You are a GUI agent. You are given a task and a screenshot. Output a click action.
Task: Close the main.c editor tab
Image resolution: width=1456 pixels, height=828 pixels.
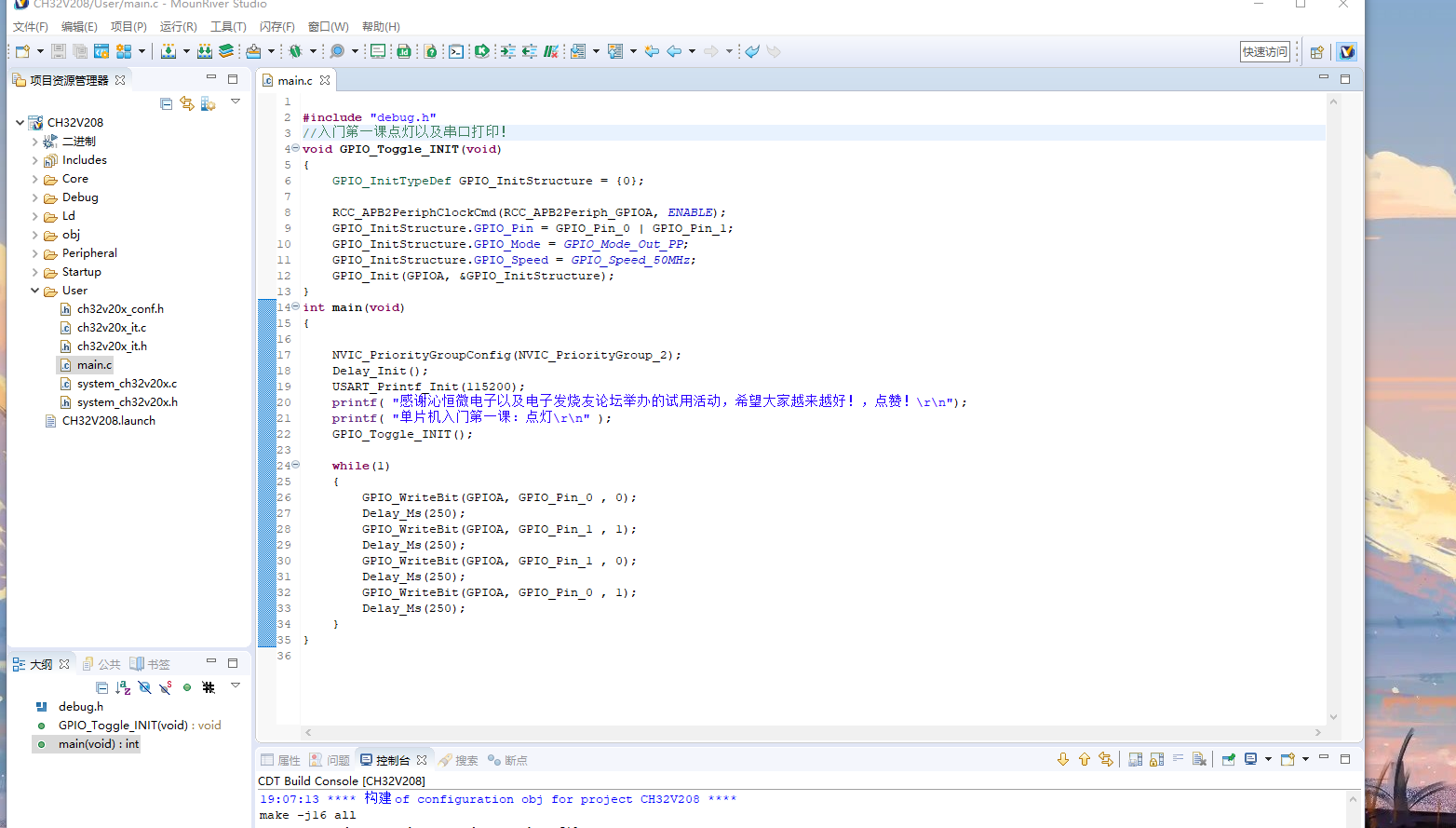click(325, 80)
